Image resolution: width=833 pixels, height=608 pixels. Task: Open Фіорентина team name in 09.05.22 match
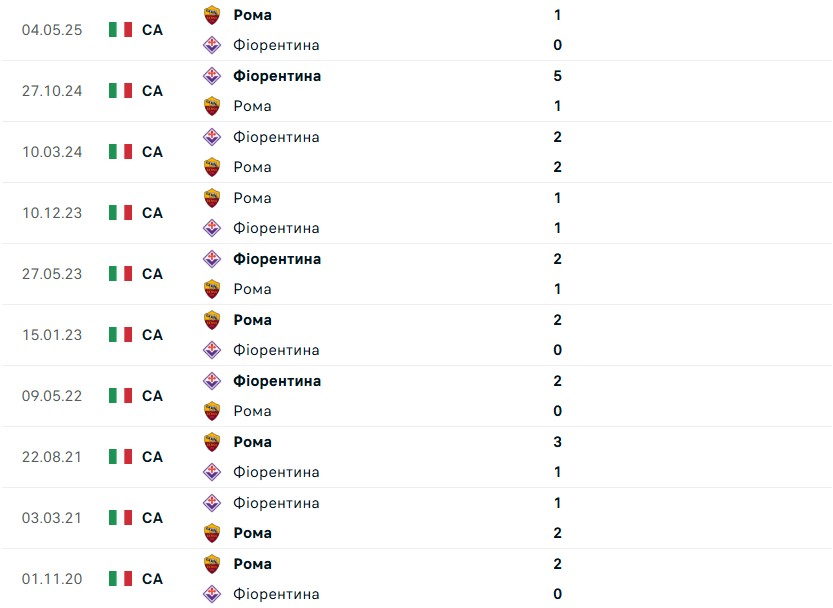[277, 381]
